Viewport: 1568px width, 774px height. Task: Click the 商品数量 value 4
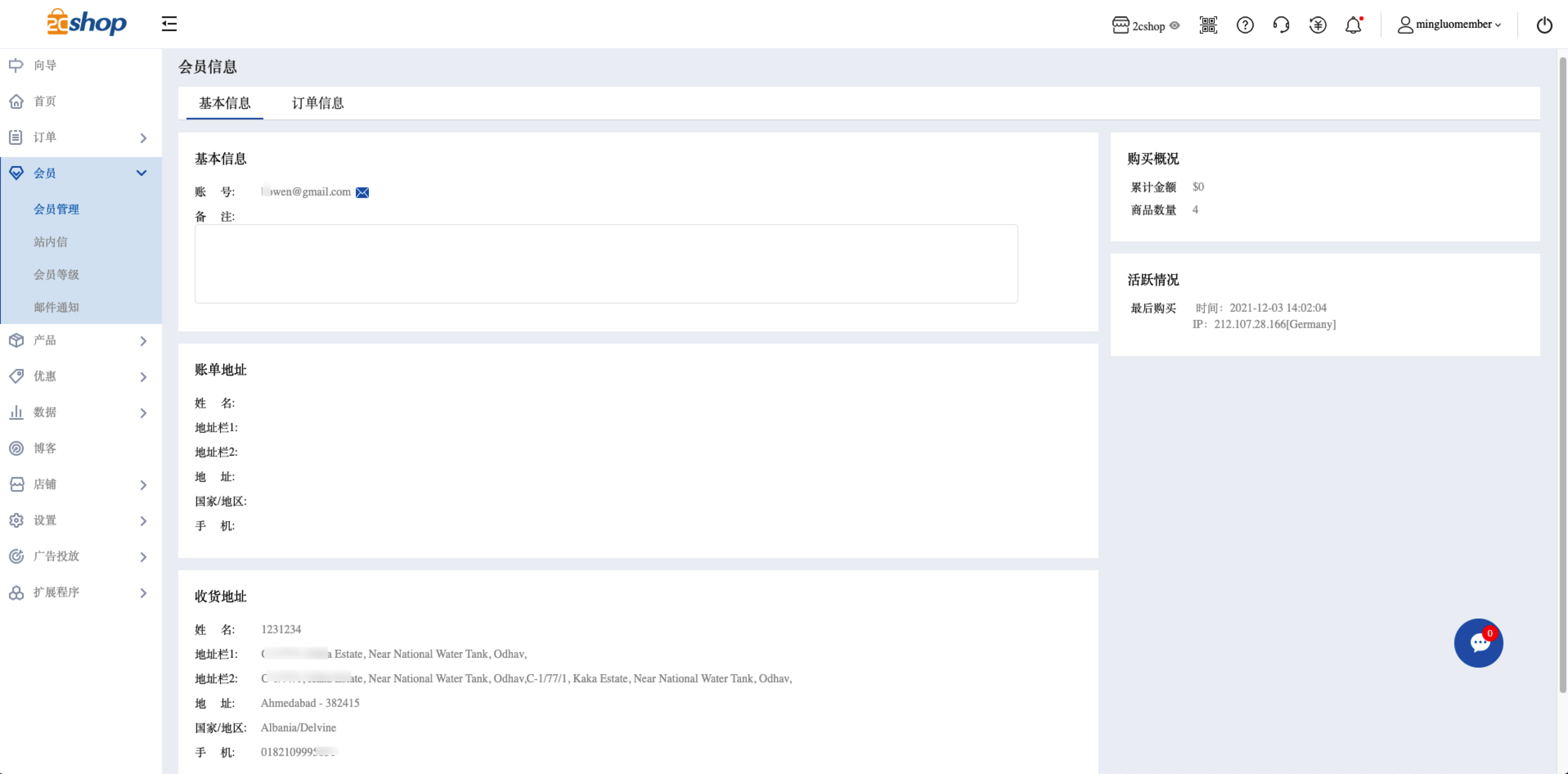(x=1195, y=209)
